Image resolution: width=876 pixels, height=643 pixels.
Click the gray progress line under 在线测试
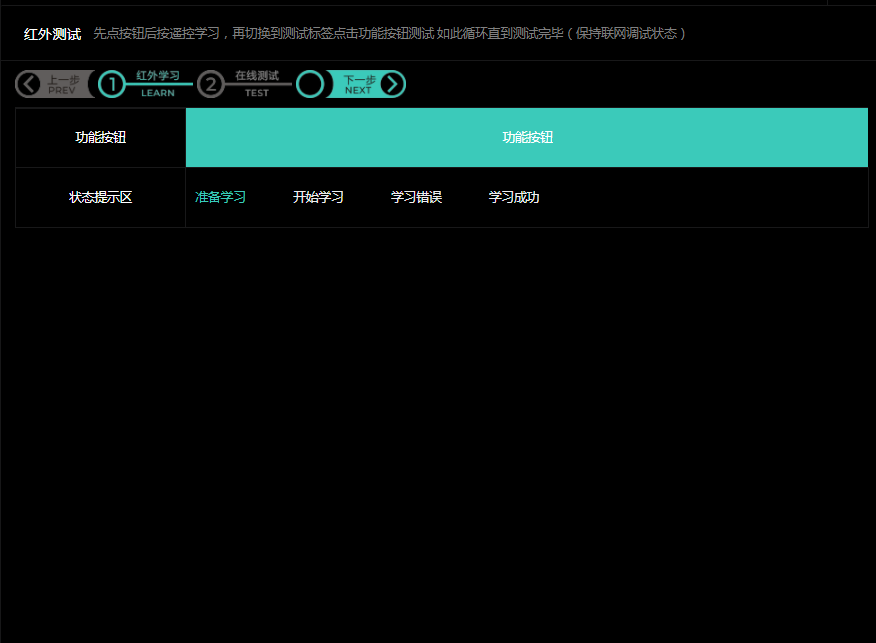257,85
